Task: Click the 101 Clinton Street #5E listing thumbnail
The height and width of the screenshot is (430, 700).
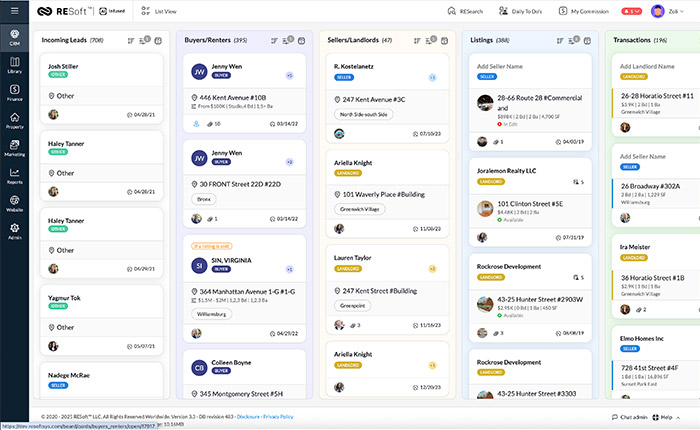Action: [485, 209]
